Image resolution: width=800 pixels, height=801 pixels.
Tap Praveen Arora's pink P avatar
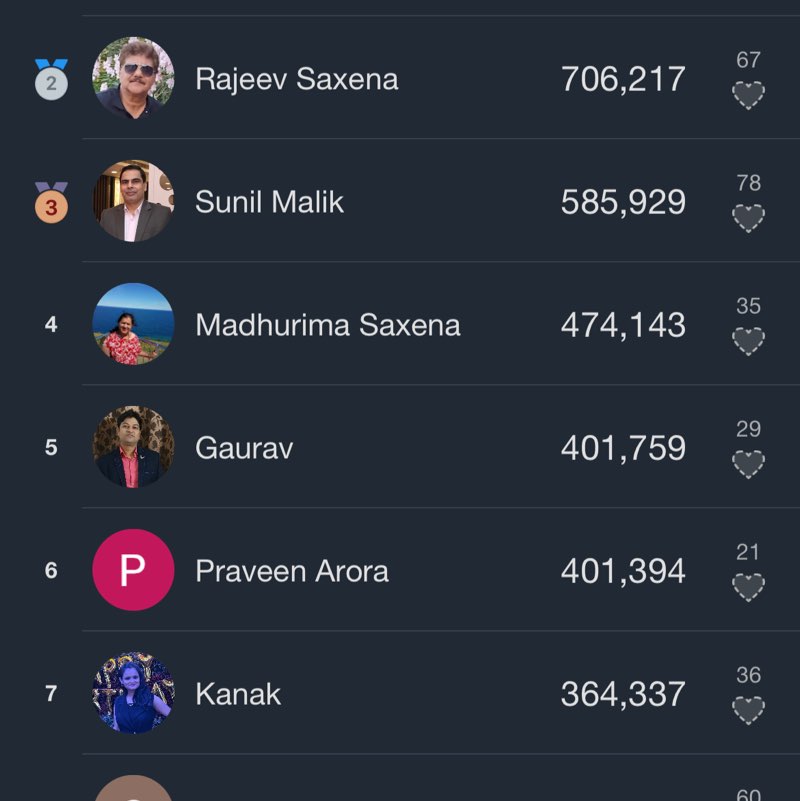pyautogui.click(x=133, y=570)
